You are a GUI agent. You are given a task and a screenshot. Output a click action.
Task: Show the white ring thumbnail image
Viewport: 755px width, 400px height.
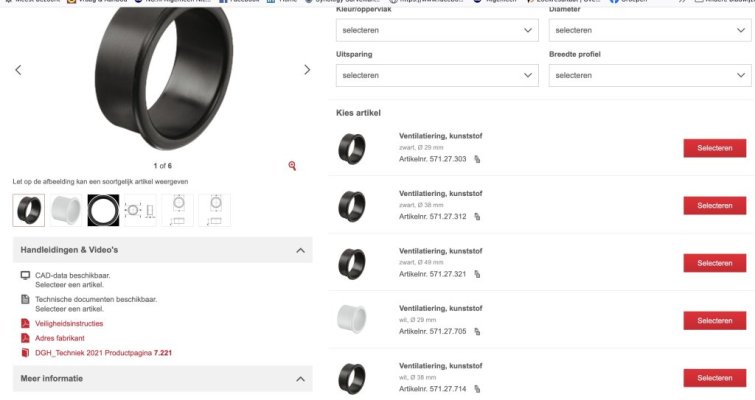pyautogui.click(x=65, y=210)
